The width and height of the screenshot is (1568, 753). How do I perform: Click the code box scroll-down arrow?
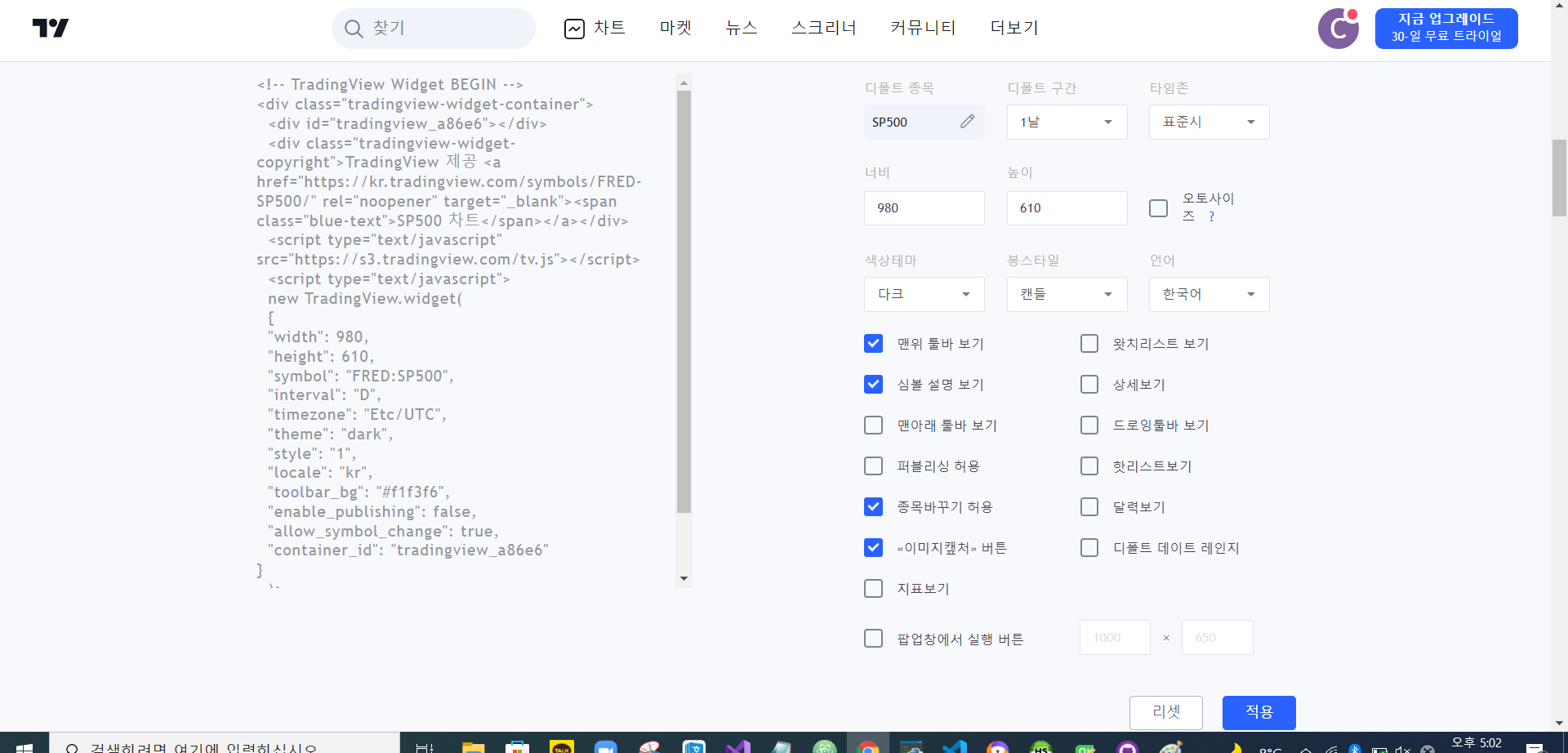click(x=684, y=578)
